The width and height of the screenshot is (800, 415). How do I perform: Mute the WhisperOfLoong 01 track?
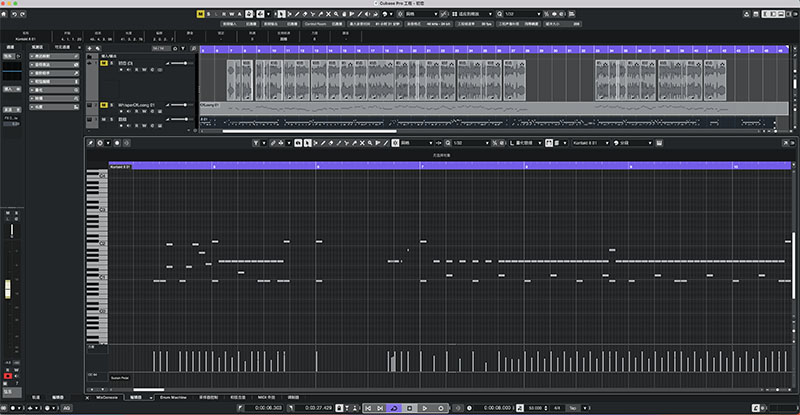coord(104,105)
